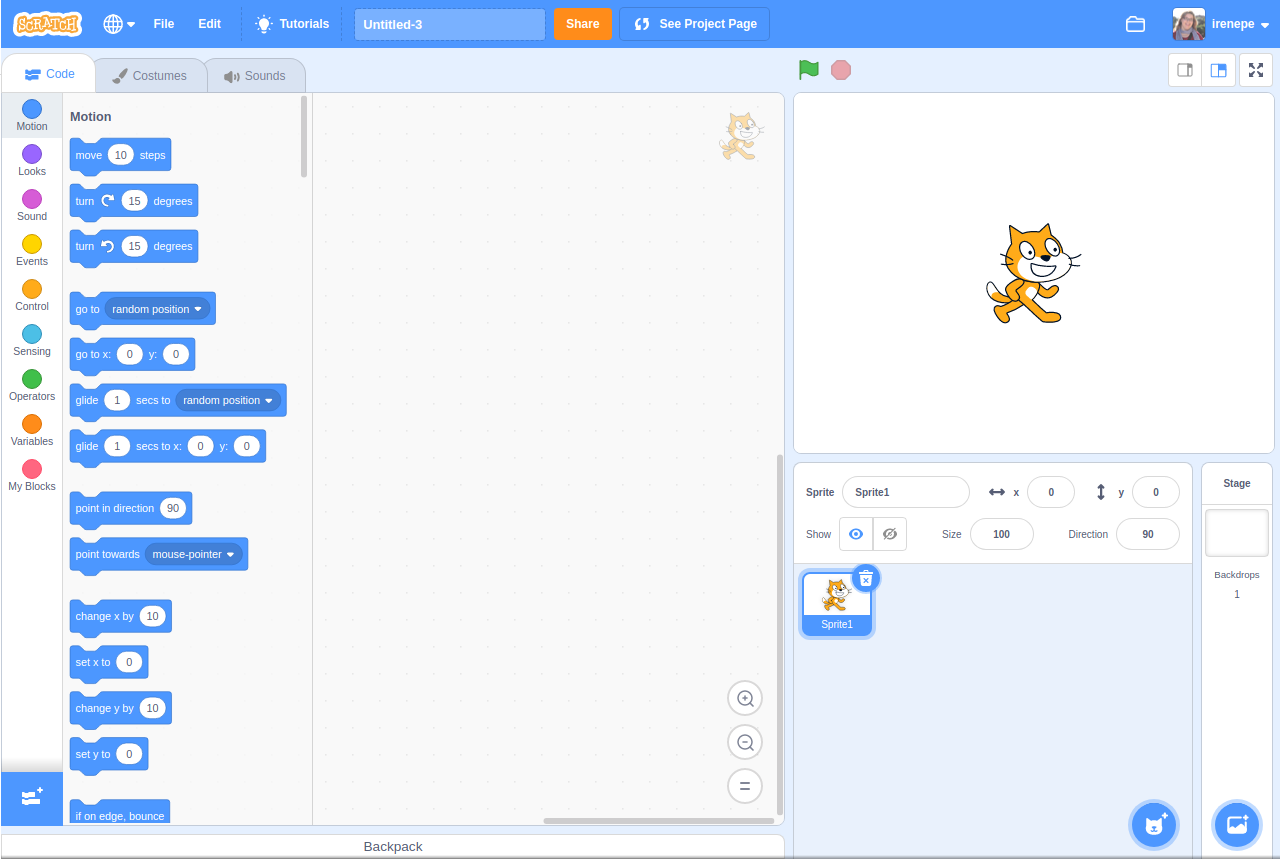The width and height of the screenshot is (1280, 859).
Task: Zoom out the code workspace
Action: 745,742
